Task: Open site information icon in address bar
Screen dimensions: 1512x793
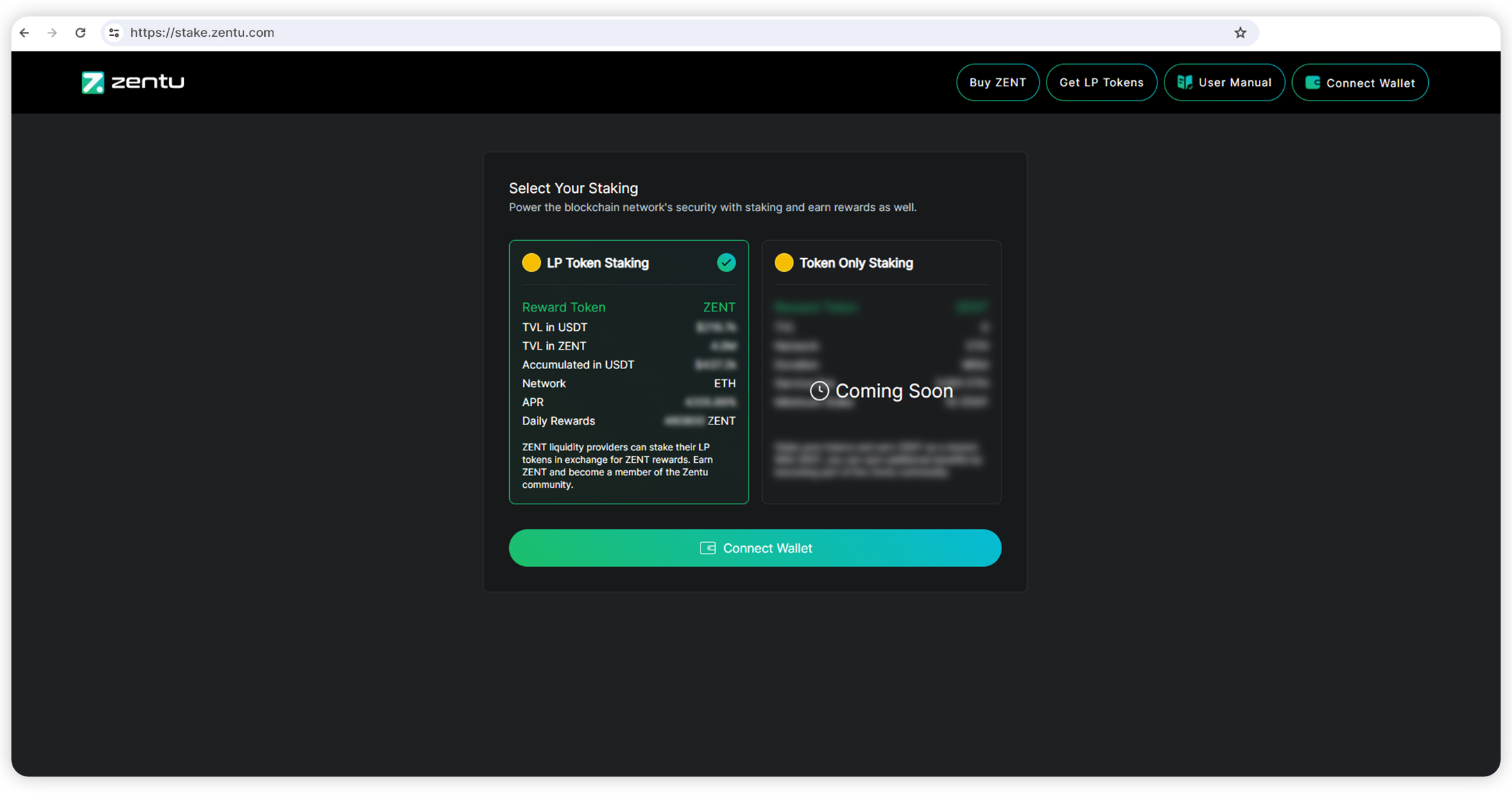Action: click(x=114, y=33)
